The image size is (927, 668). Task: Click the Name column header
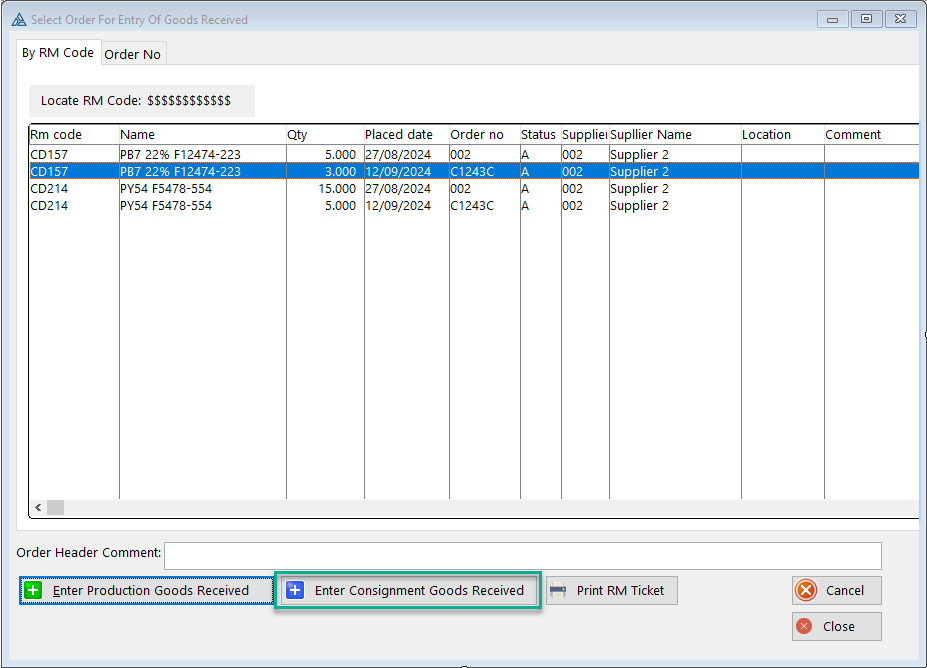(203, 135)
